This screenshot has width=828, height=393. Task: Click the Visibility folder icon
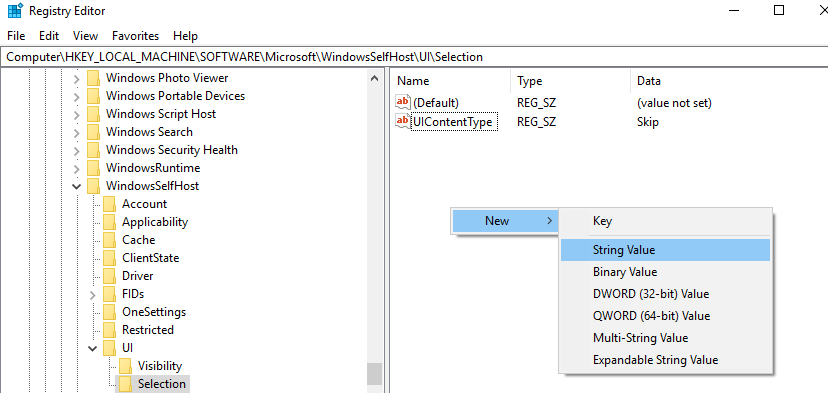click(x=125, y=366)
